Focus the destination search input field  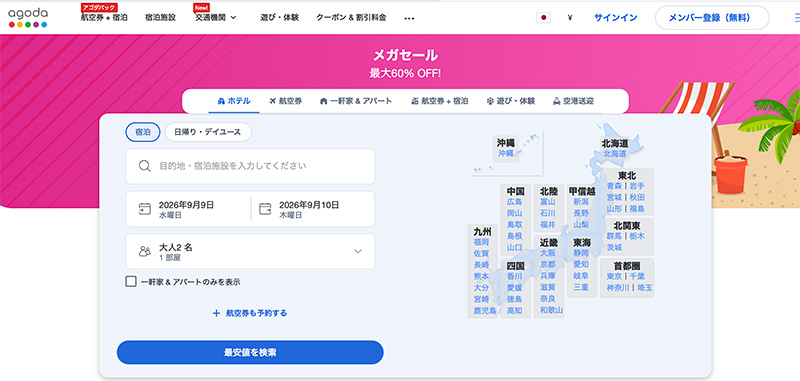click(250, 166)
